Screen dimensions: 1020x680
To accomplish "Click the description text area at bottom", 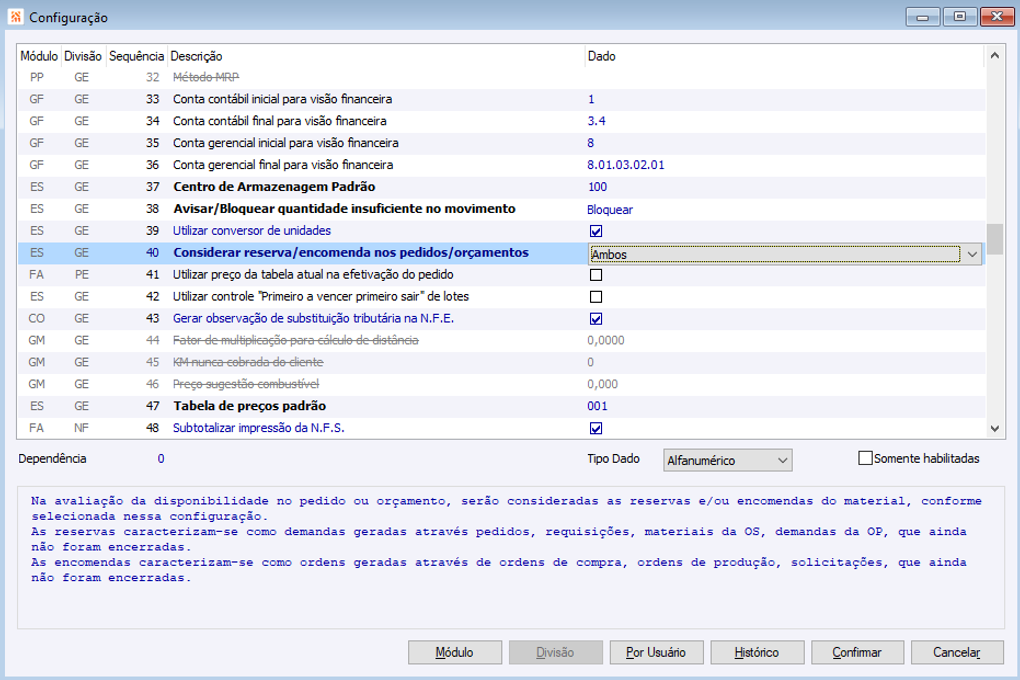I will coord(511,557).
